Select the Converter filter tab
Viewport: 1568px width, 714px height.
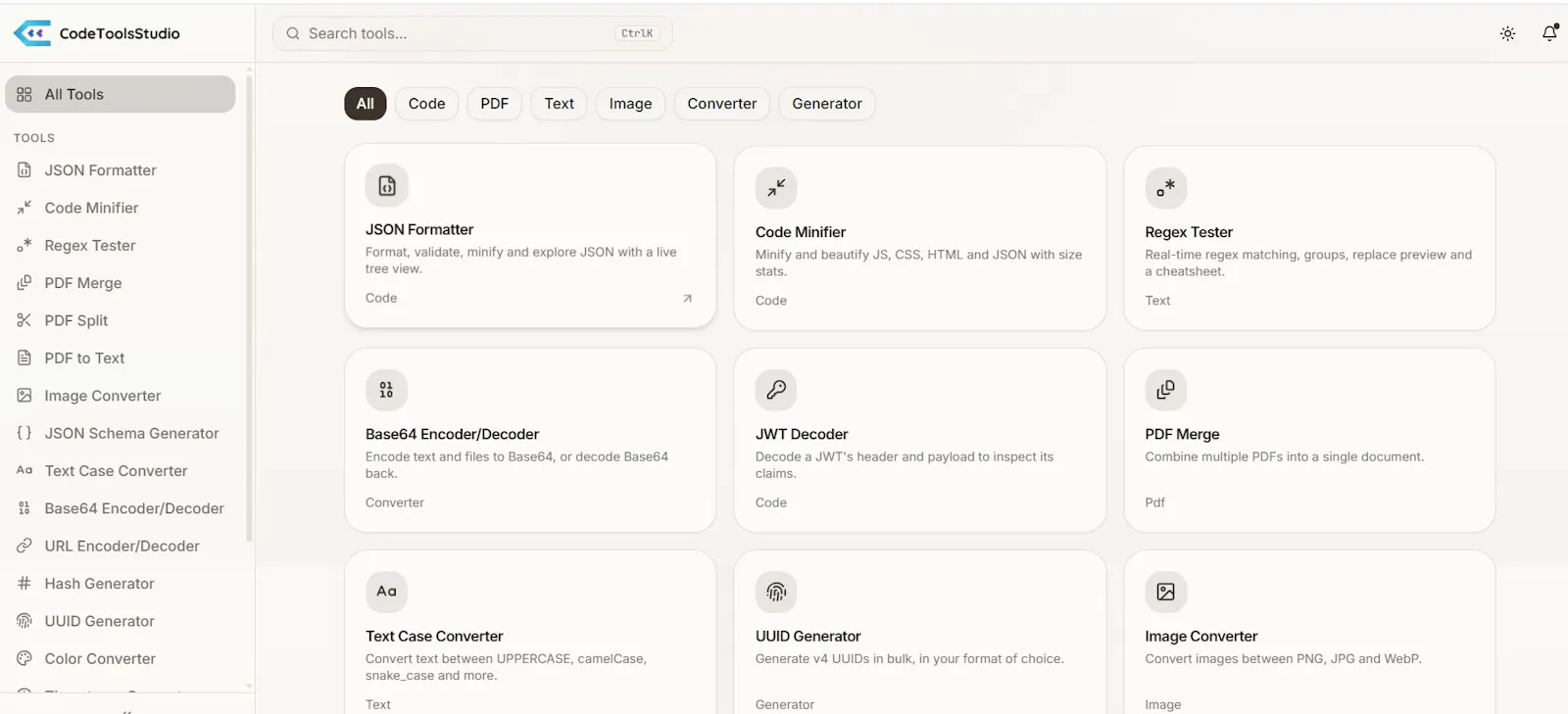pyautogui.click(x=722, y=104)
